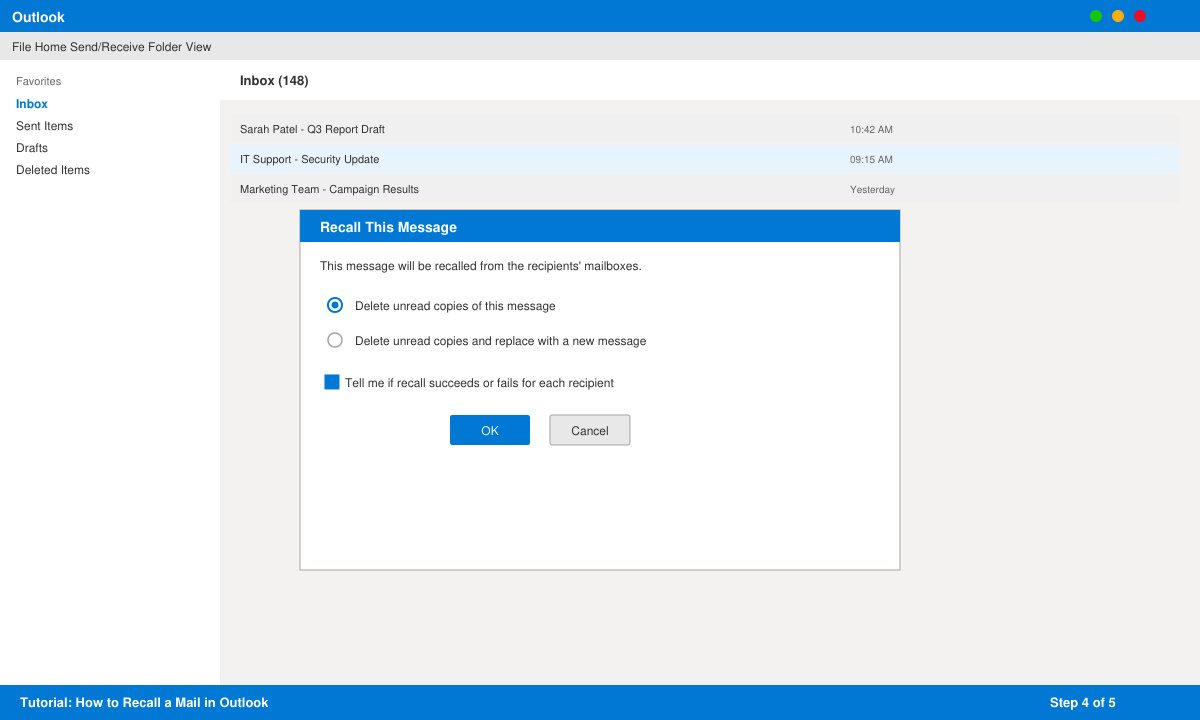Screen dimensions: 1200x720
Task: Open Sarah Patel Q3 Report Draft email
Action: (705, 129)
